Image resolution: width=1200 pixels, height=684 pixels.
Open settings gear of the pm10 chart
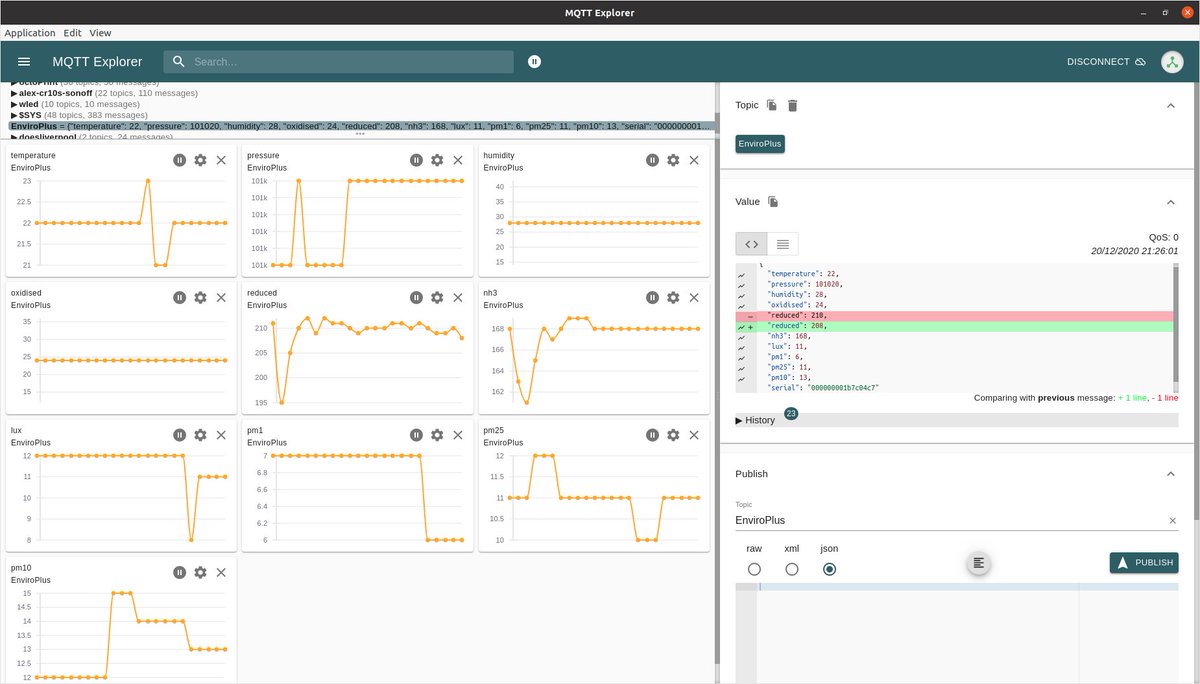click(x=200, y=572)
